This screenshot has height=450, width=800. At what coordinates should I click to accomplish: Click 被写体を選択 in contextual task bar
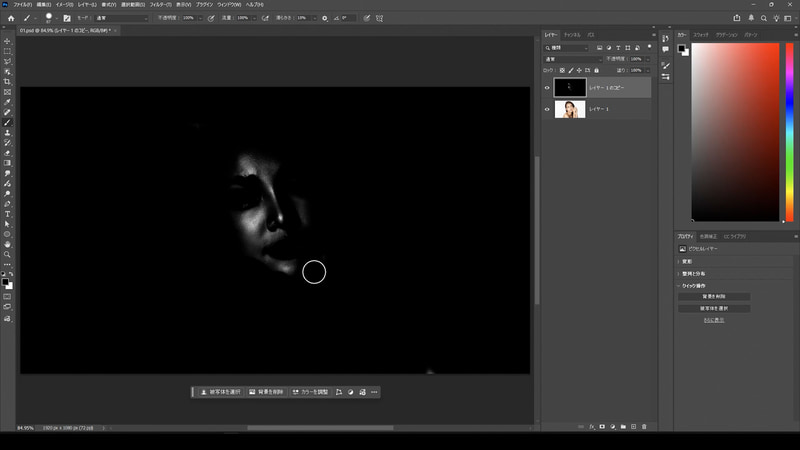[x=220, y=392]
